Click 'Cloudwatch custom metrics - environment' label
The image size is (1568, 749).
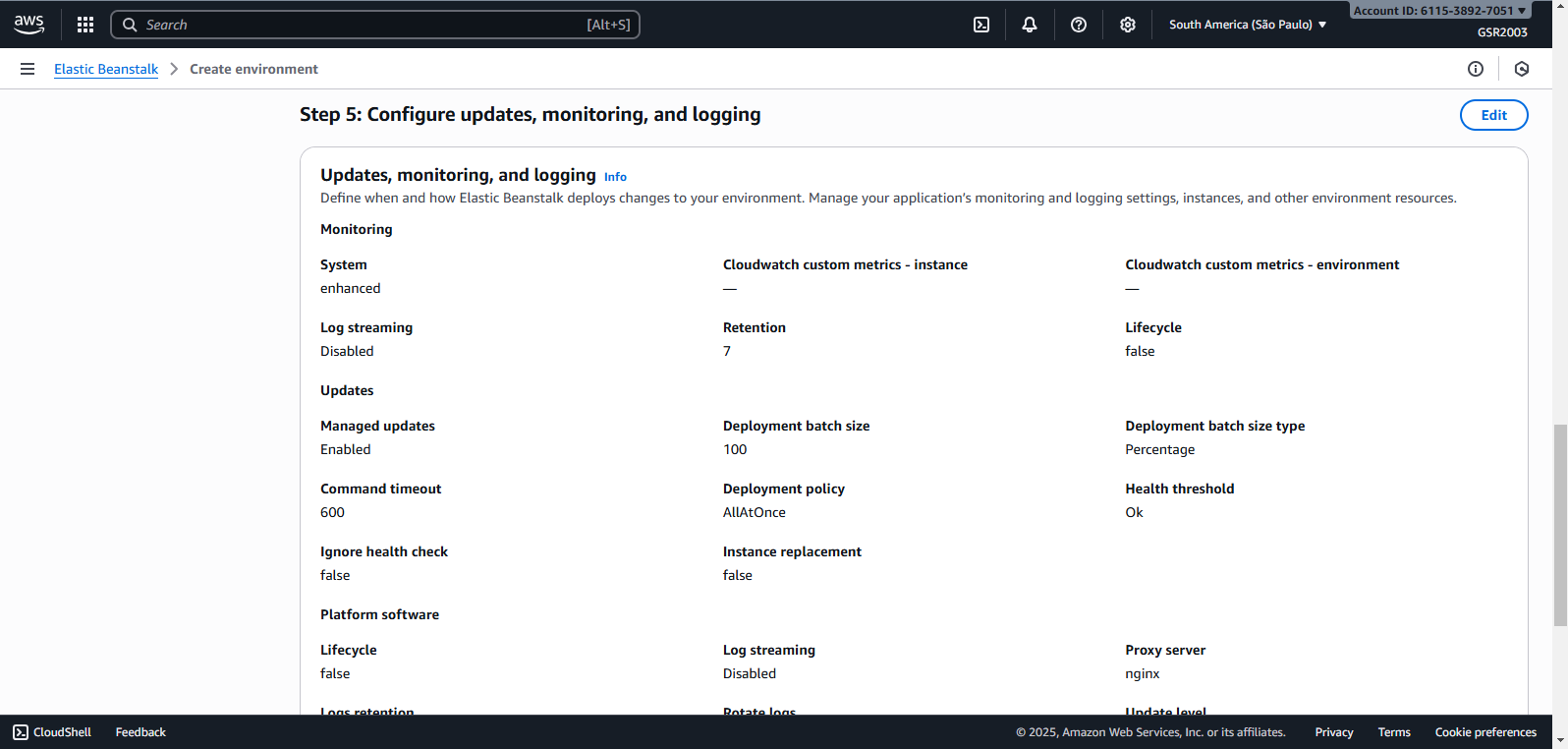tap(1262, 264)
